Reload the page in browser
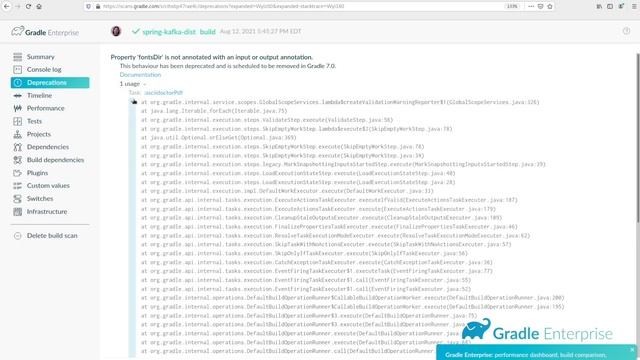The height and width of the screenshot is (360, 640). click(x=28, y=7)
